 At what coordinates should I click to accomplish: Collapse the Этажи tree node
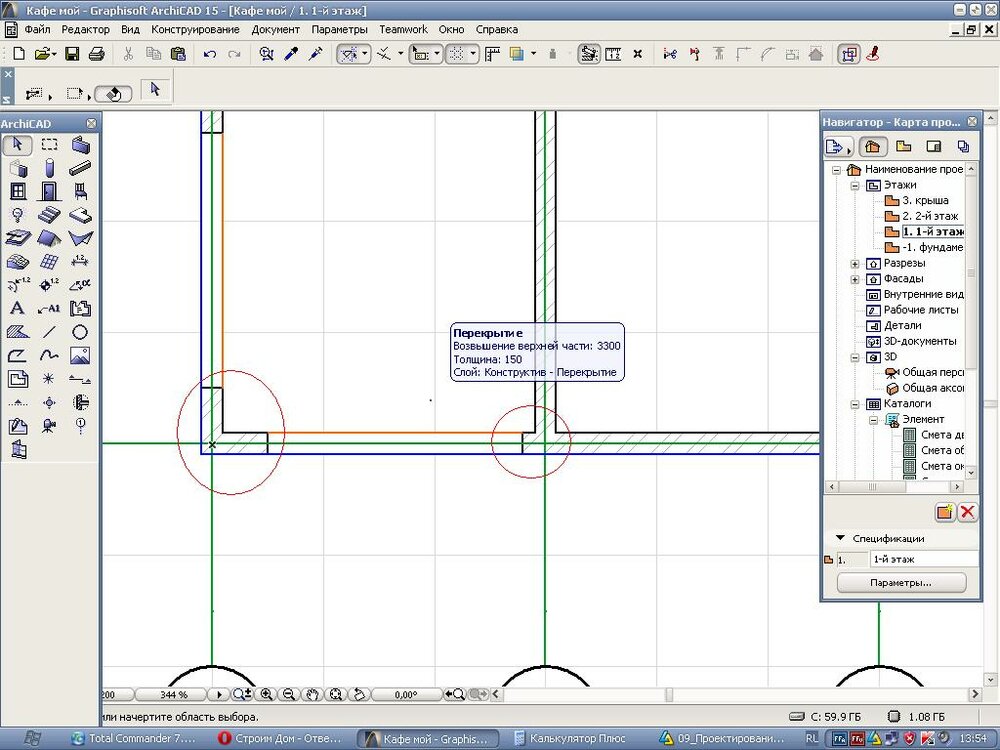tap(855, 185)
